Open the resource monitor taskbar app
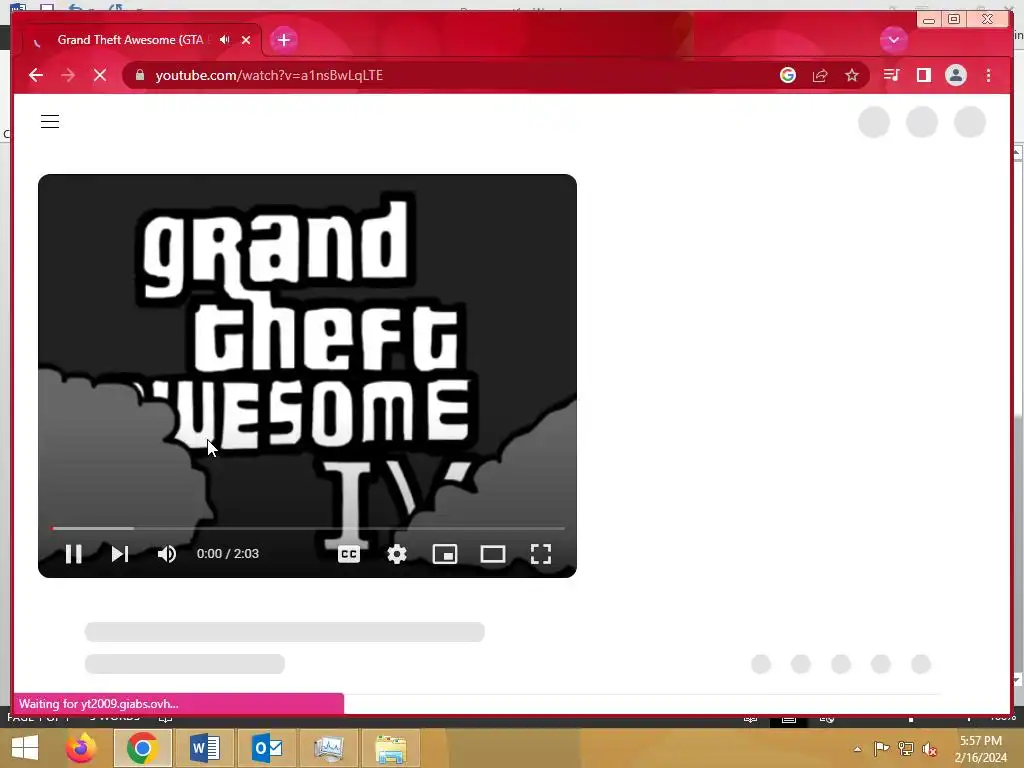 [x=328, y=748]
